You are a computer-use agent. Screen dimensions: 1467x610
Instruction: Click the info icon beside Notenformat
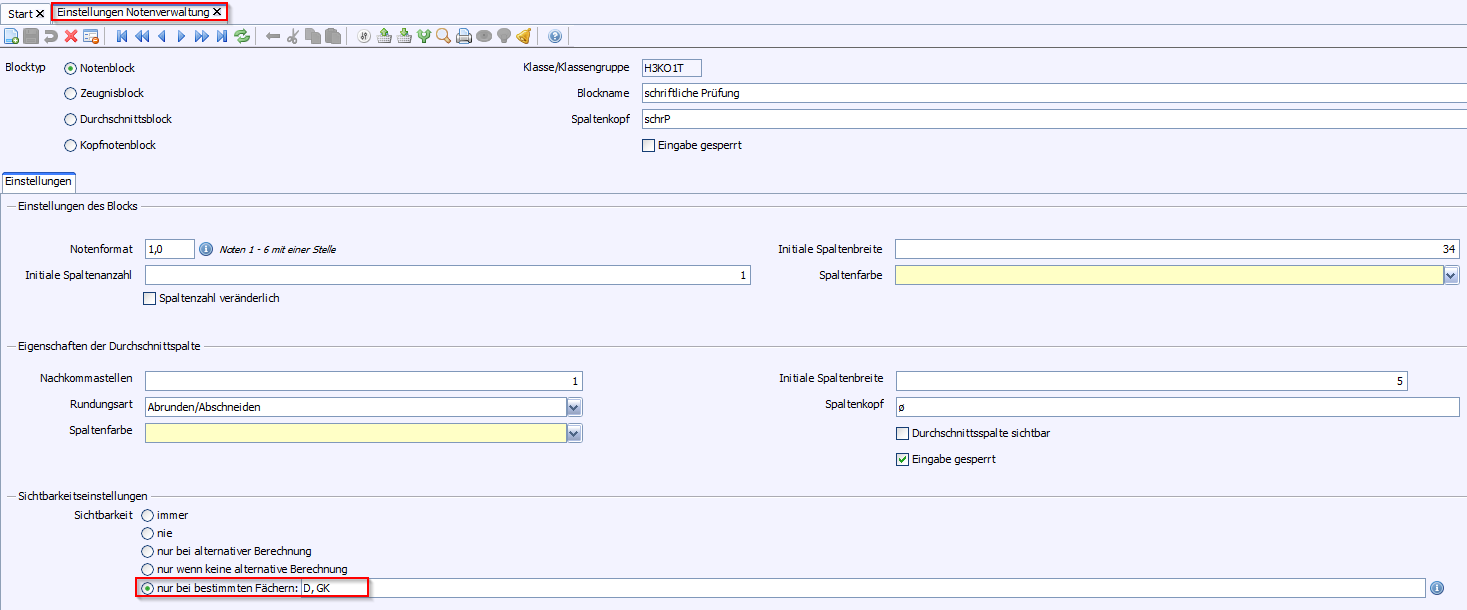(206, 249)
